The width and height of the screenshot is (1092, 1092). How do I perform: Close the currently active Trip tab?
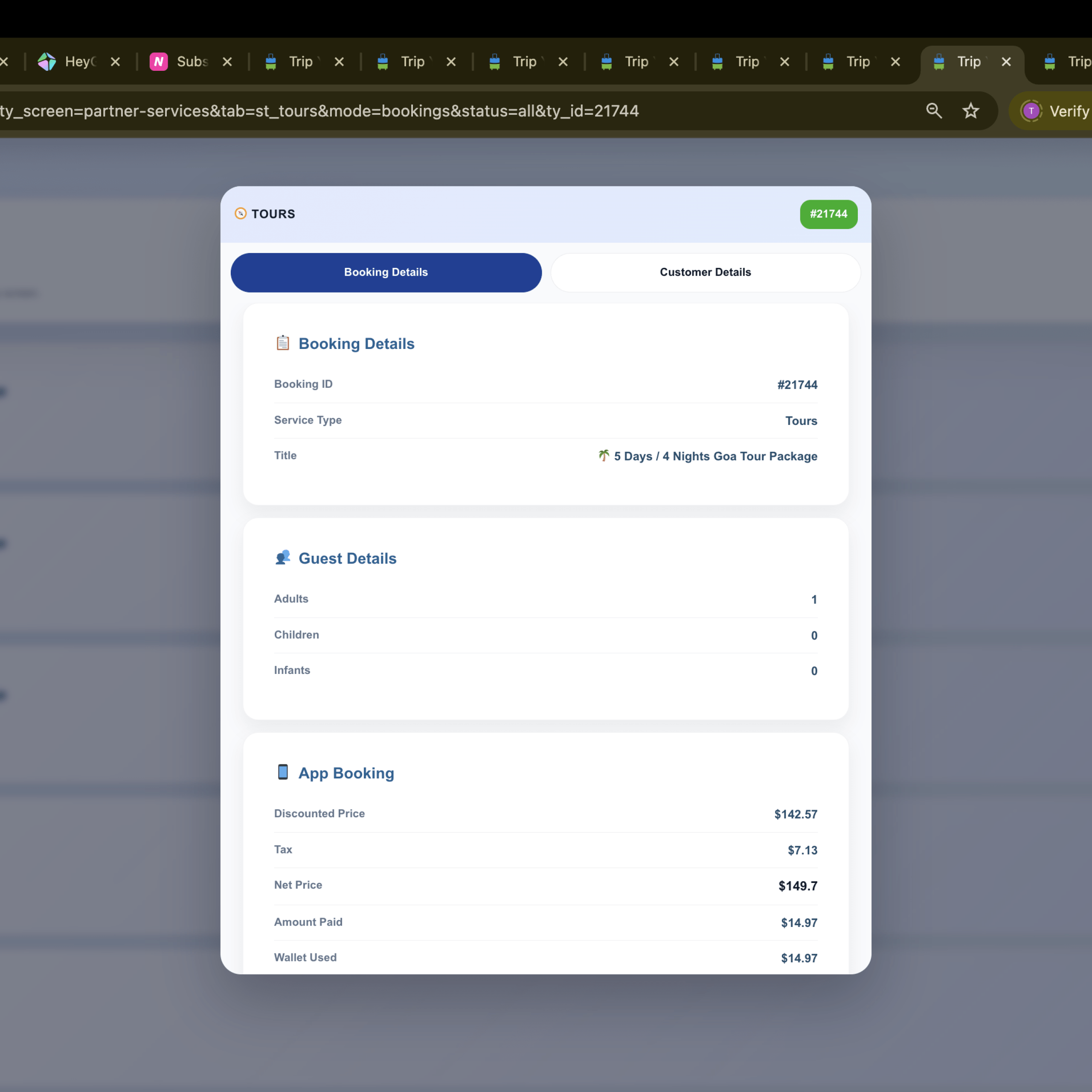(1006, 61)
